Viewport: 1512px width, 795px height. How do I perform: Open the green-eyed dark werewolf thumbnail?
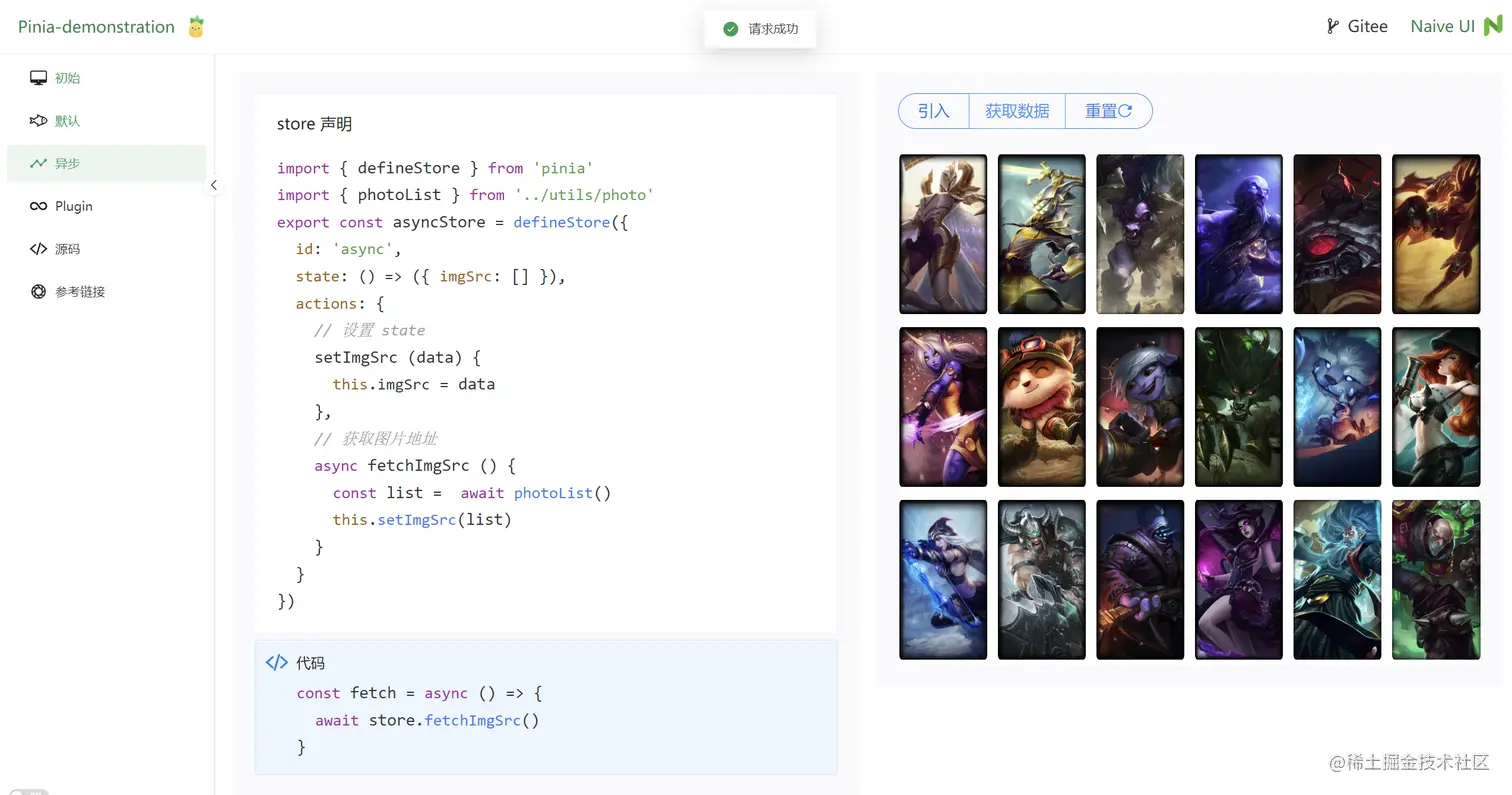click(1239, 407)
